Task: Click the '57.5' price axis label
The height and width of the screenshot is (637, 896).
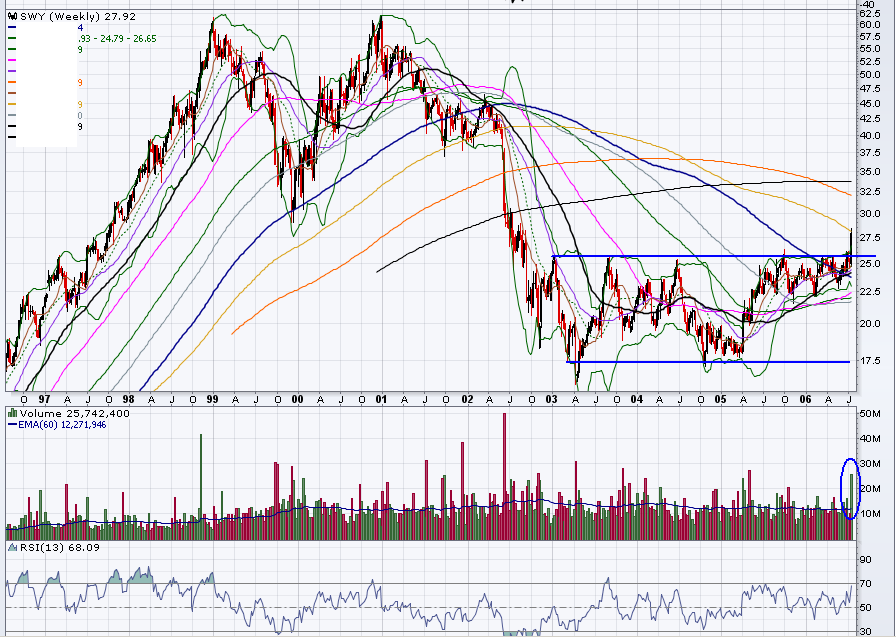Action: (869, 37)
